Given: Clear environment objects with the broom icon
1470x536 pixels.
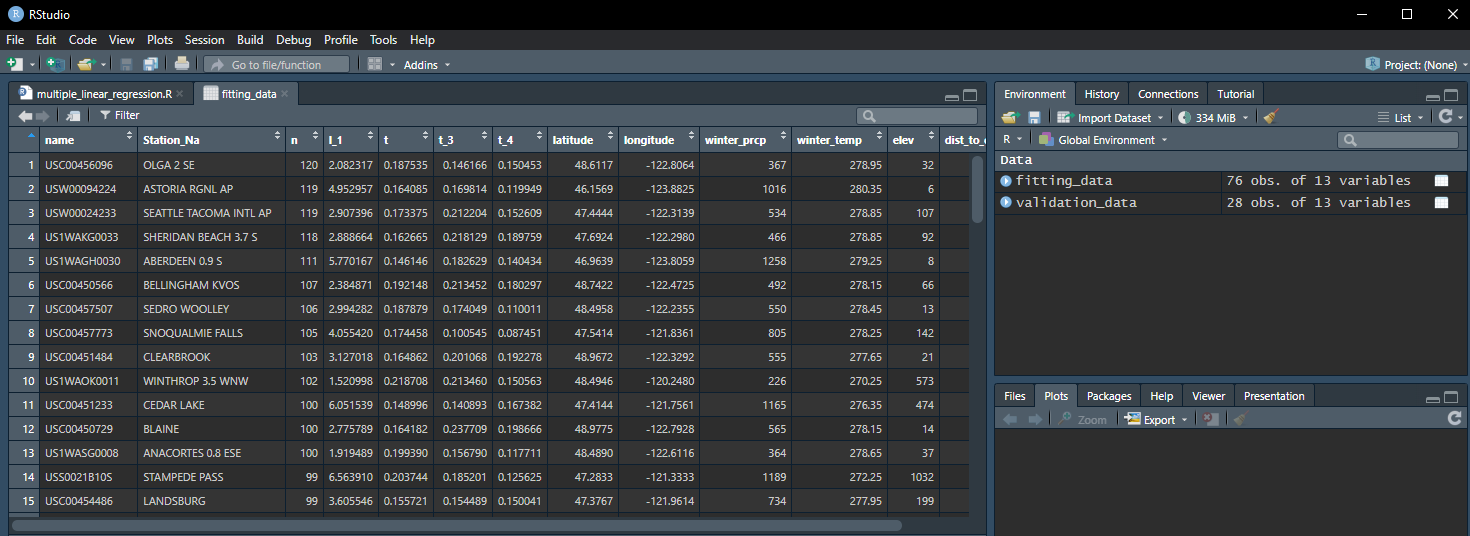Looking at the screenshot, I should click(x=1271, y=117).
